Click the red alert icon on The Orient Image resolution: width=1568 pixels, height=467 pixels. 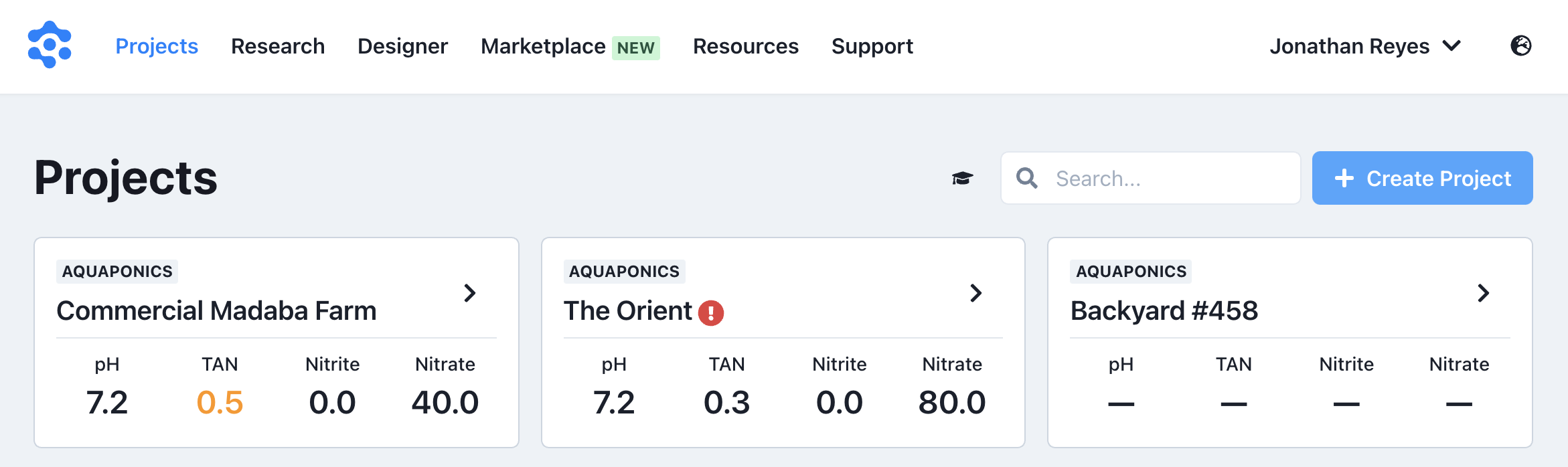tap(710, 312)
